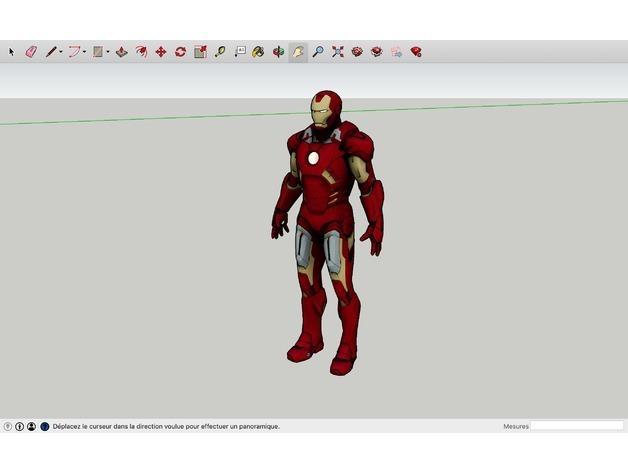
Task: Choose the Move tool with red arrows
Action: pos(160,51)
